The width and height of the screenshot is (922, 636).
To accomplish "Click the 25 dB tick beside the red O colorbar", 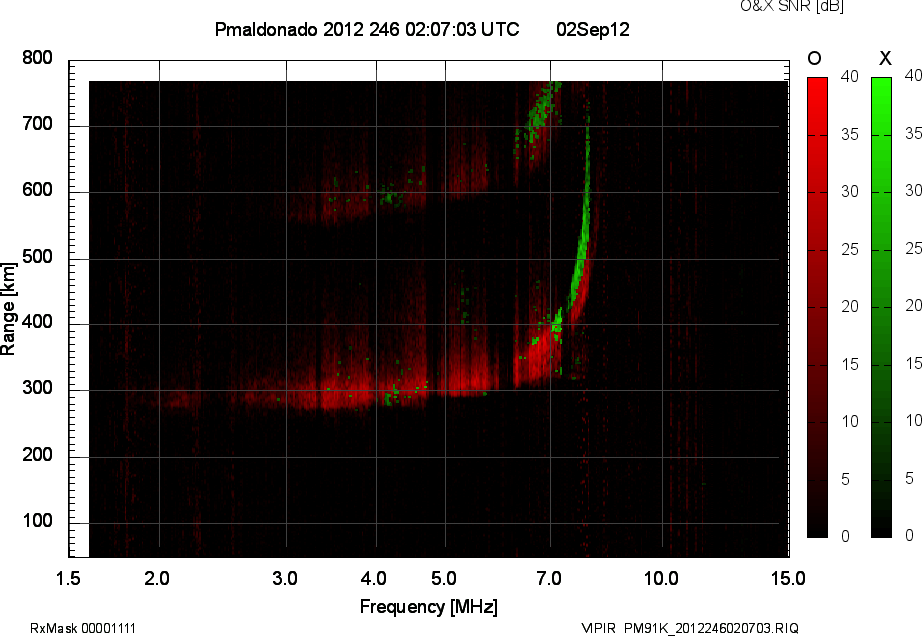I will [x=850, y=250].
